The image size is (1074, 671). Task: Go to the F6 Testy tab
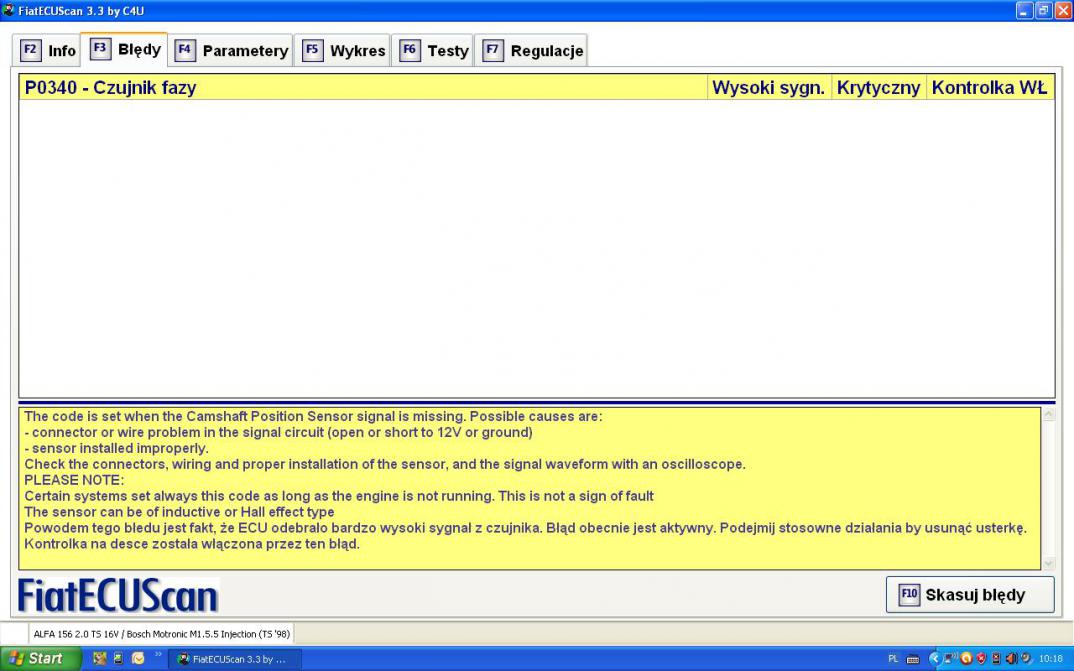434,51
